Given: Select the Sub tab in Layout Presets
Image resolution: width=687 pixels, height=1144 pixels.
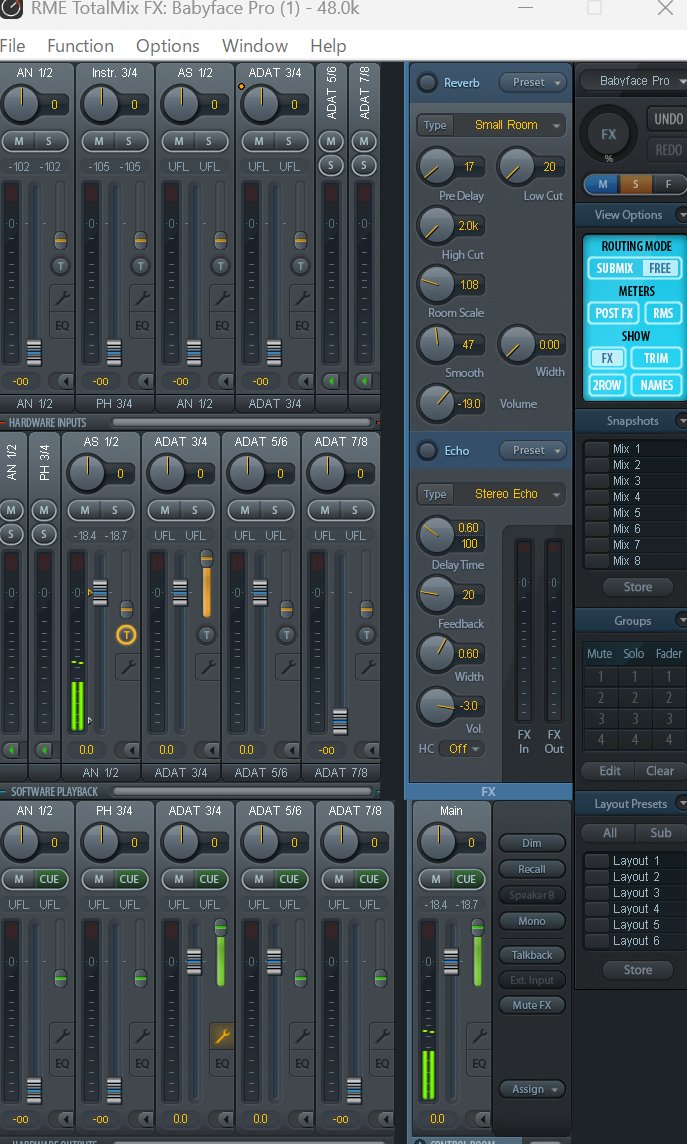Looking at the screenshot, I should pos(661,833).
